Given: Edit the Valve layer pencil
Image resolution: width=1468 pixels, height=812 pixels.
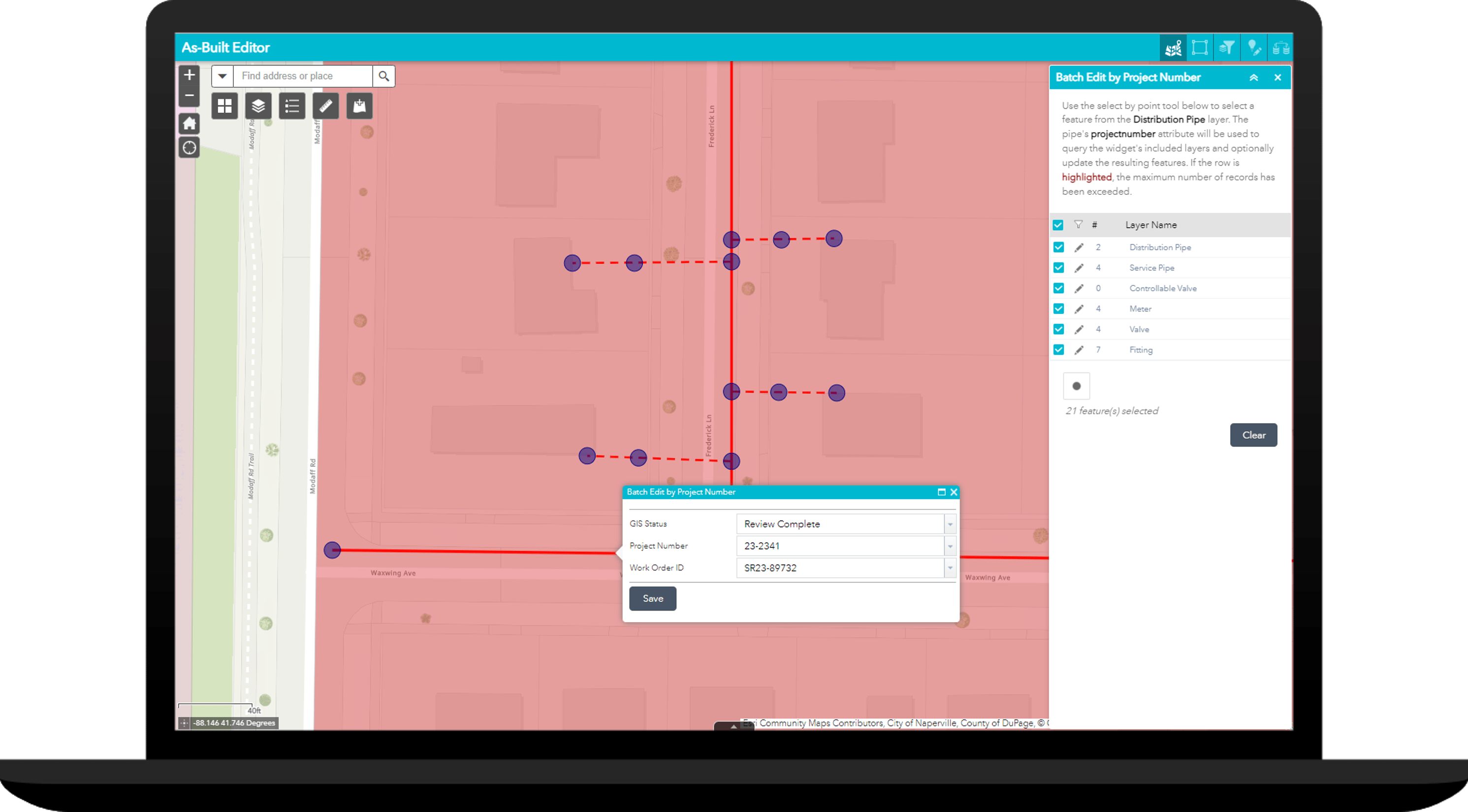Looking at the screenshot, I should pos(1079,329).
